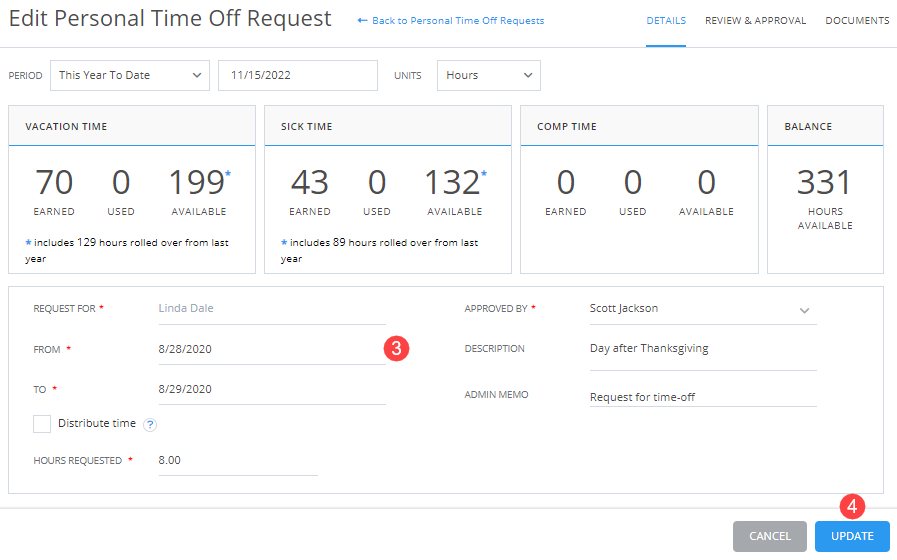Open the Review & Approval tab
Image resolution: width=897 pixels, height=560 pixels.
pyautogui.click(x=755, y=21)
